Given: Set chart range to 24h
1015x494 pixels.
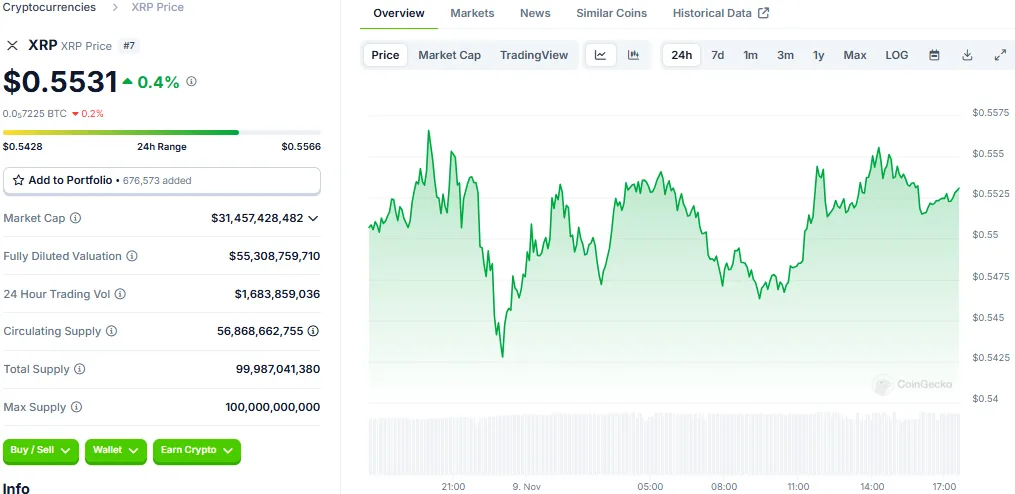Looking at the screenshot, I should 682,55.
